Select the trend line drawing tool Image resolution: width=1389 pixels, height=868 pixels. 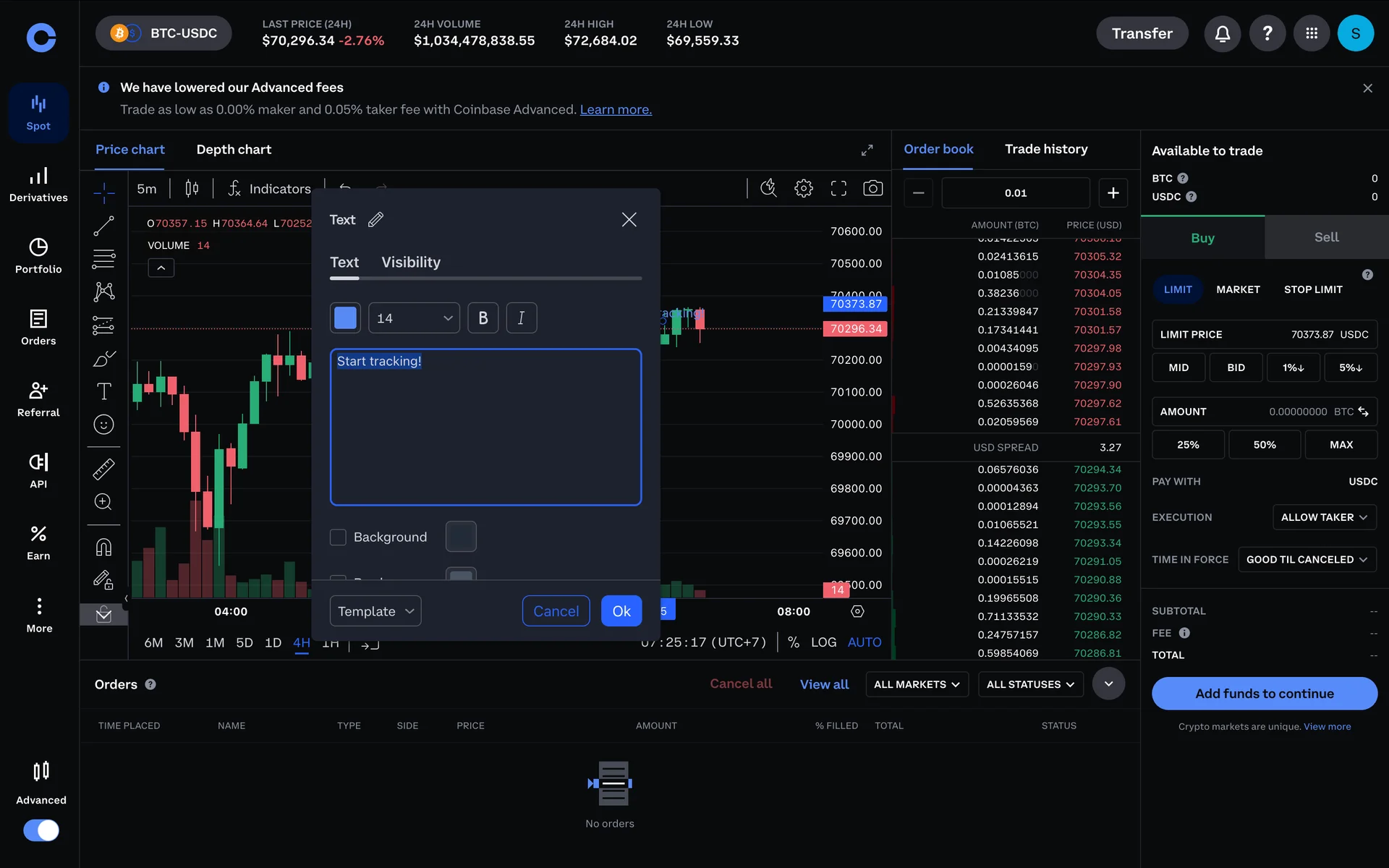pos(103,226)
